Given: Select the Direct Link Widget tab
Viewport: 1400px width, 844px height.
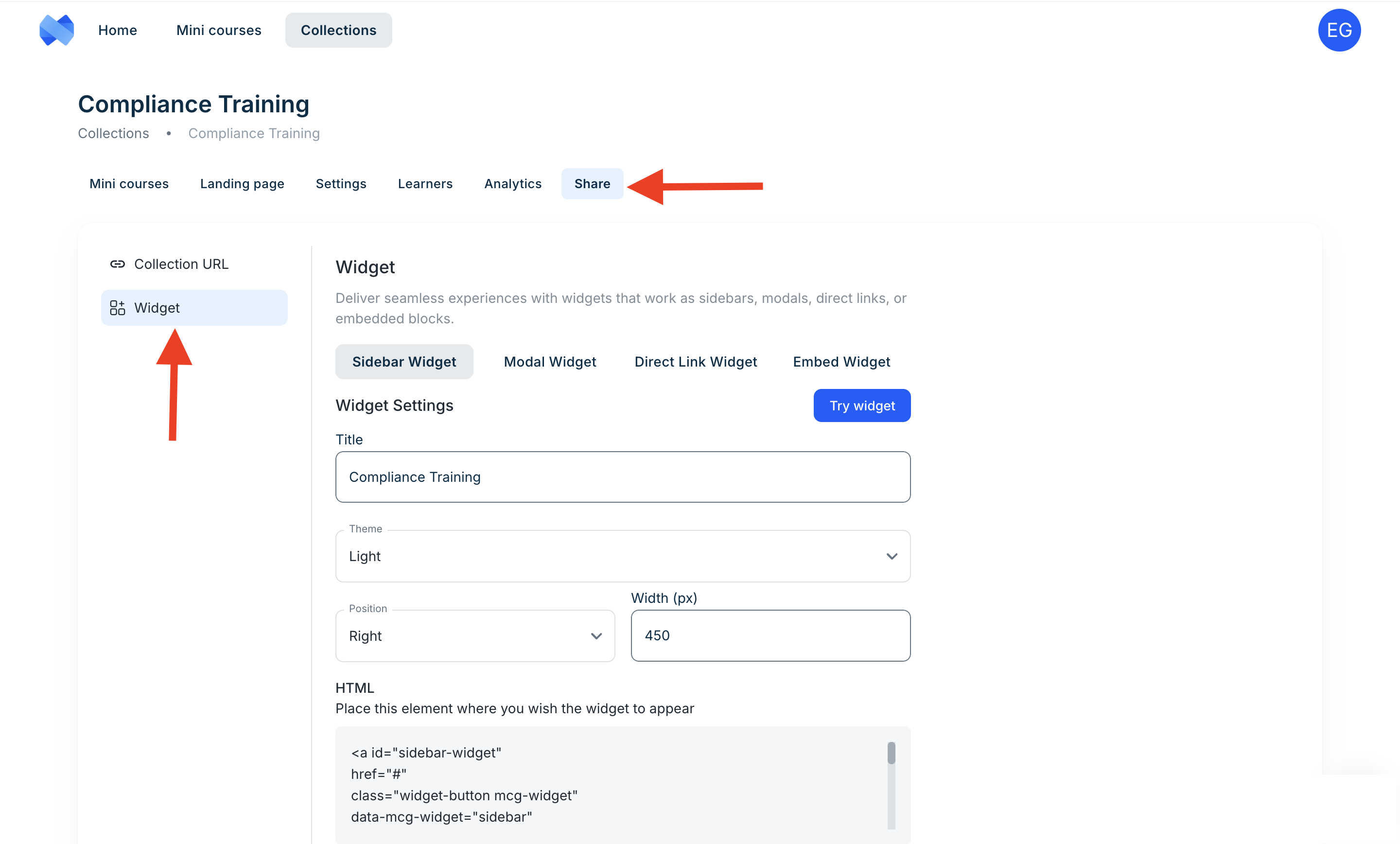Looking at the screenshot, I should 696,362.
